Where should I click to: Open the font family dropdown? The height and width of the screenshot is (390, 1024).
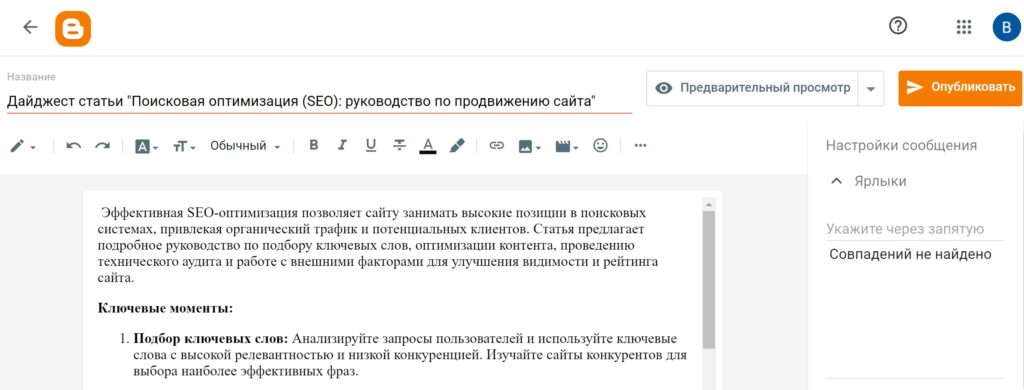pyautogui.click(x=146, y=146)
